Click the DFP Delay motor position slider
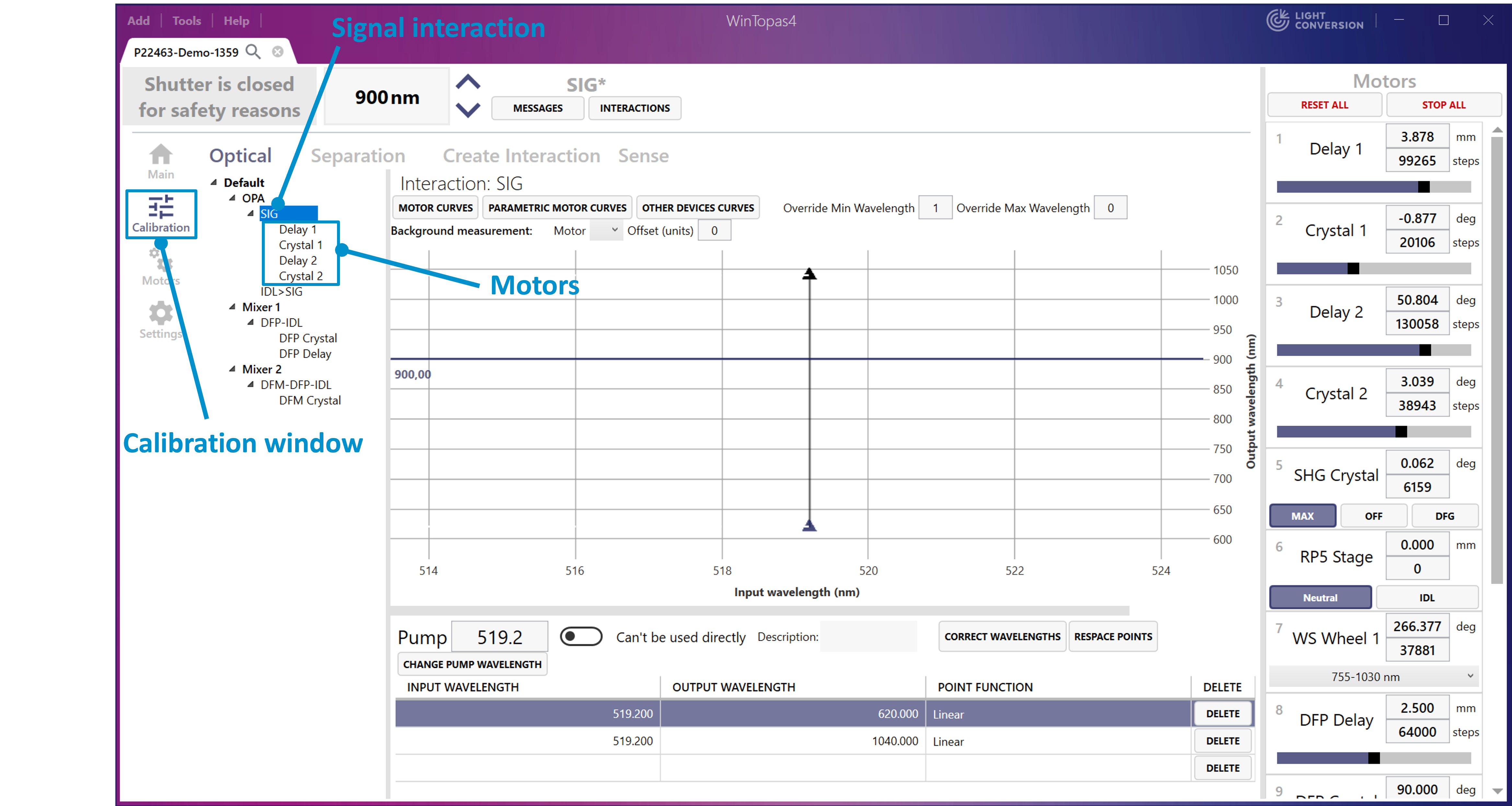The width and height of the screenshot is (1512, 806). pos(1373,757)
